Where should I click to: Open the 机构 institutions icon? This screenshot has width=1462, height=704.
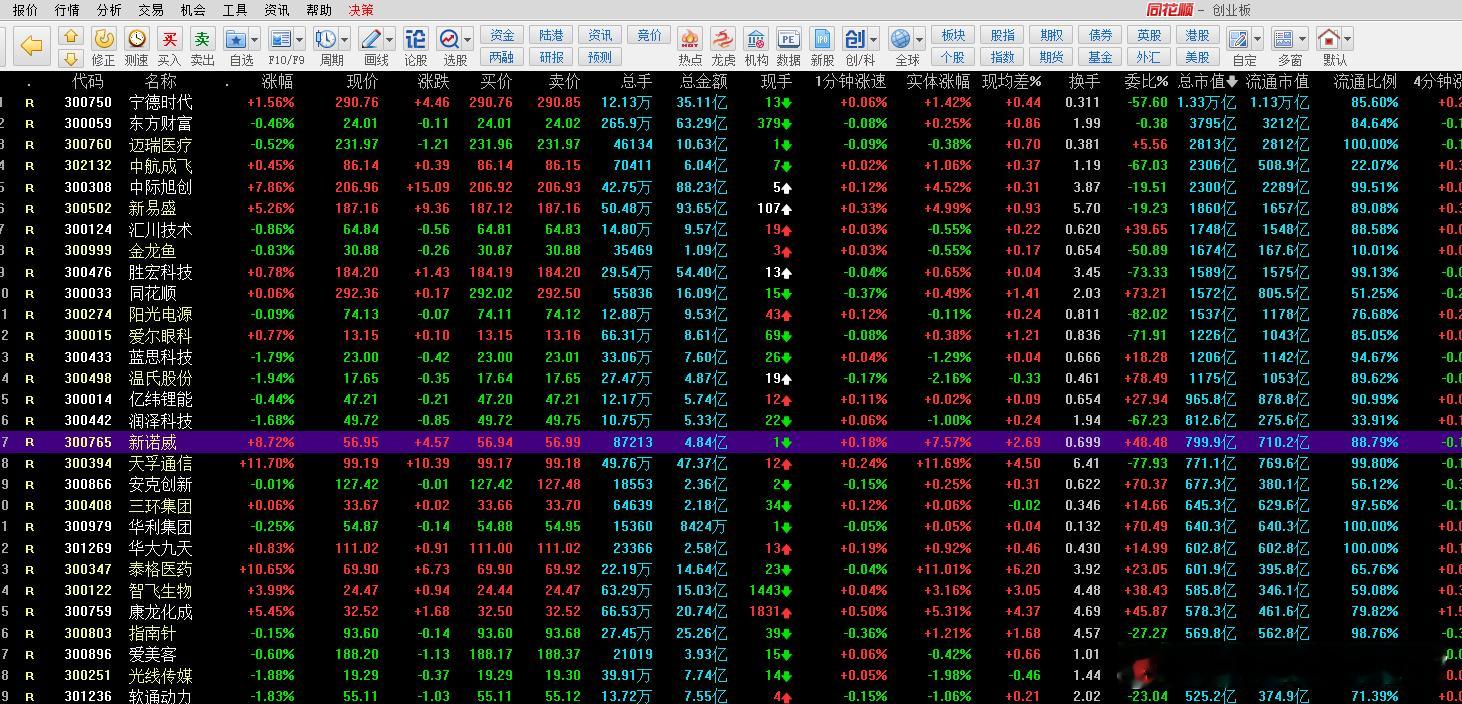pos(756,39)
